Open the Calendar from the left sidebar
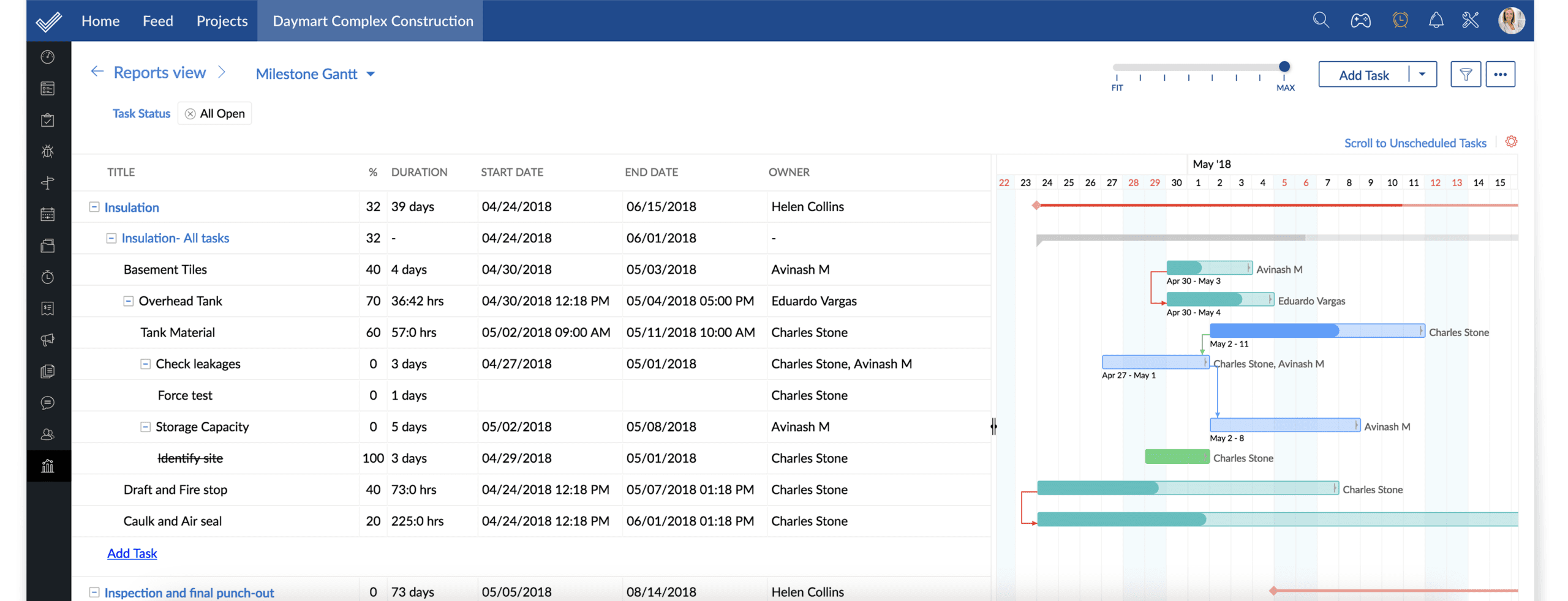The width and height of the screenshot is (1568, 601). coord(48,214)
